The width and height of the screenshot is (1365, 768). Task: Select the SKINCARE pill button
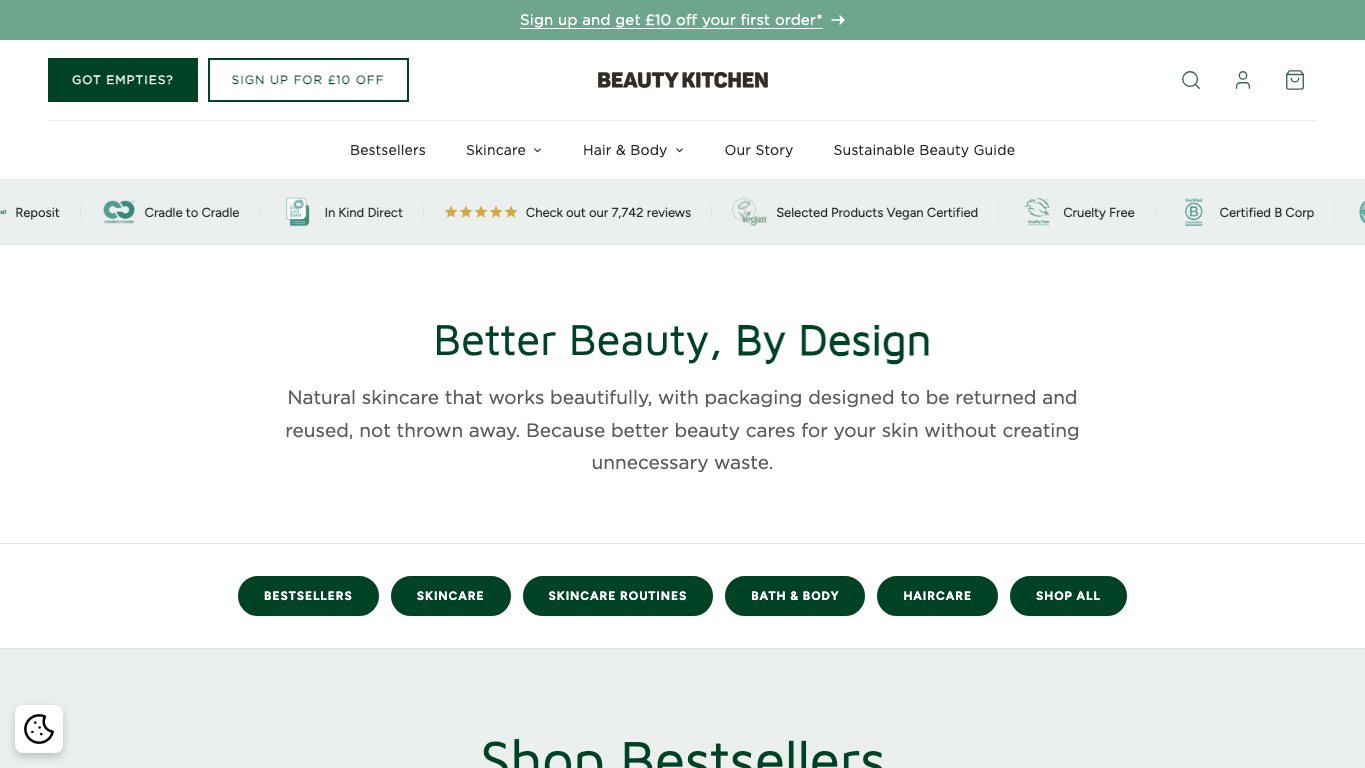pos(450,596)
